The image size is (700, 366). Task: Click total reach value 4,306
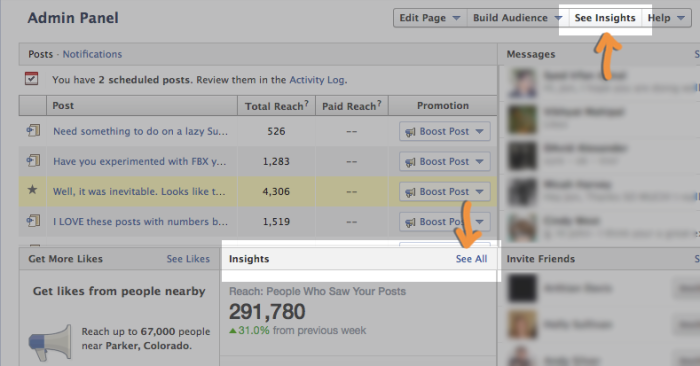[x=276, y=191]
